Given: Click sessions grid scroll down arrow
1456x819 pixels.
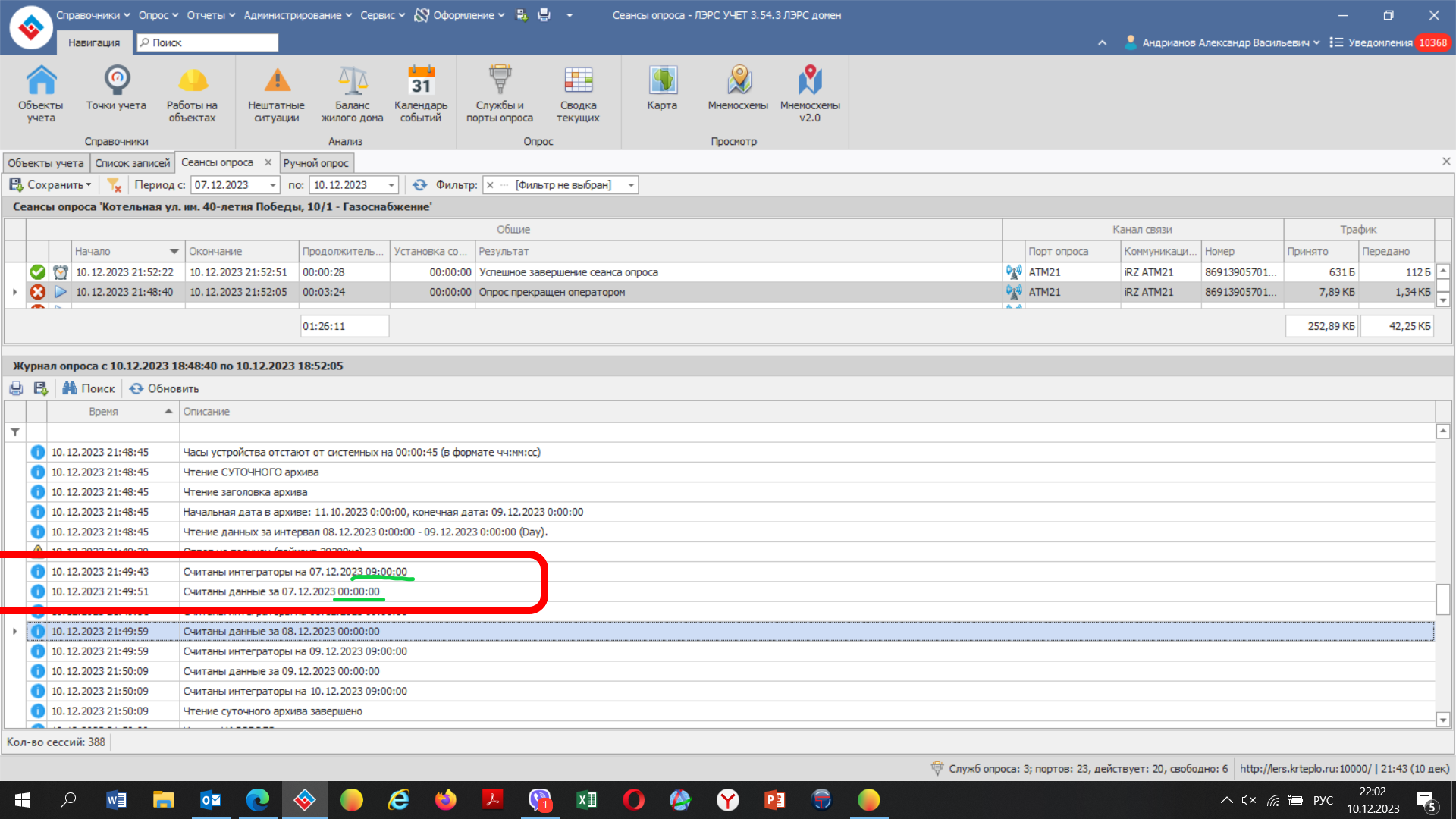Looking at the screenshot, I should (x=1443, y=300).
